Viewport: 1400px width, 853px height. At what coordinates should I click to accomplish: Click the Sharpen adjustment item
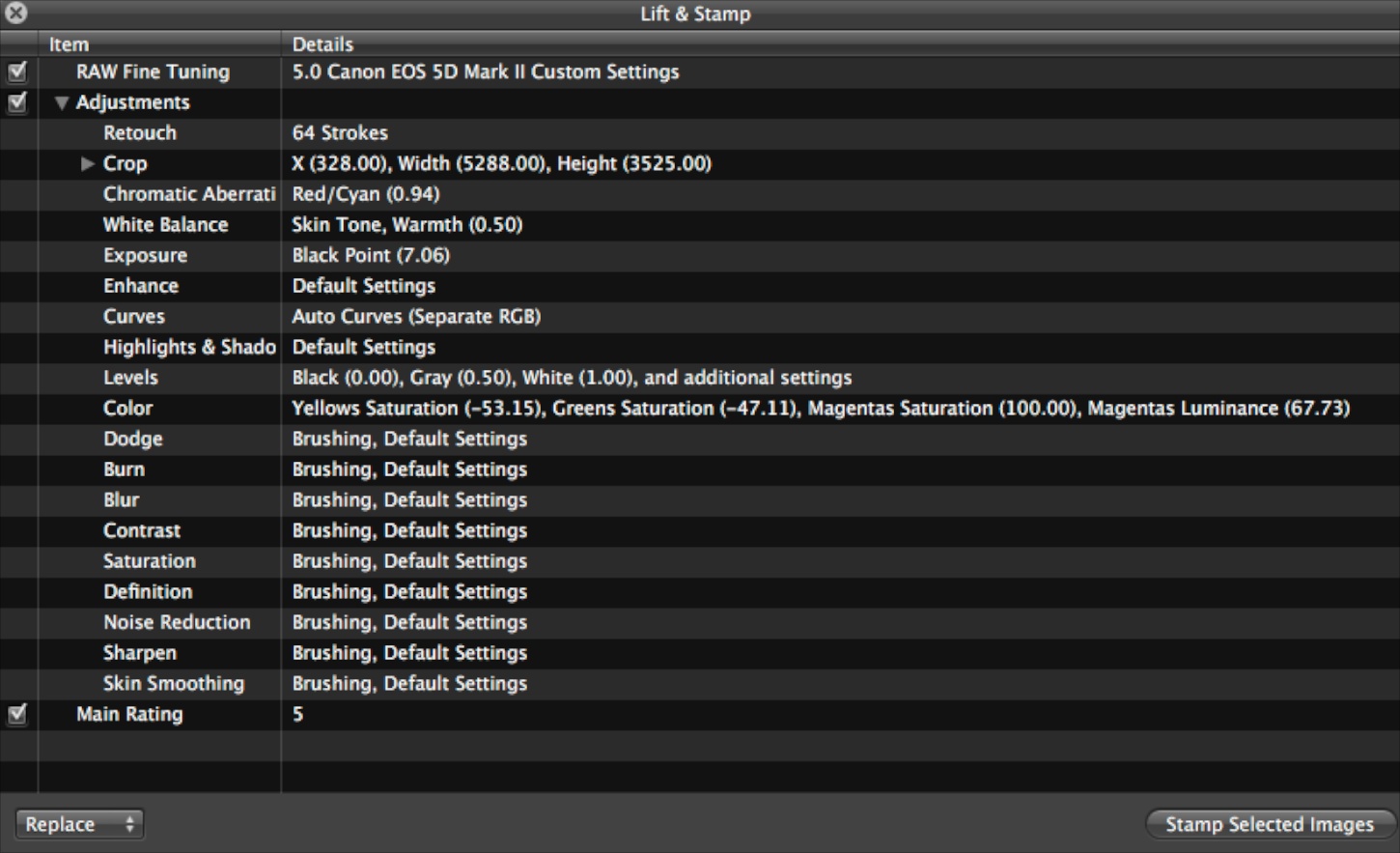pos(140,653)
